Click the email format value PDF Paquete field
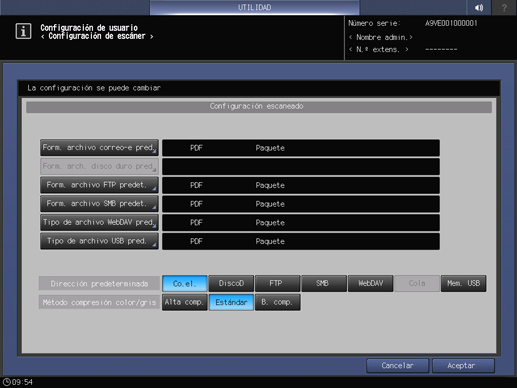 (x=301, y=148)
